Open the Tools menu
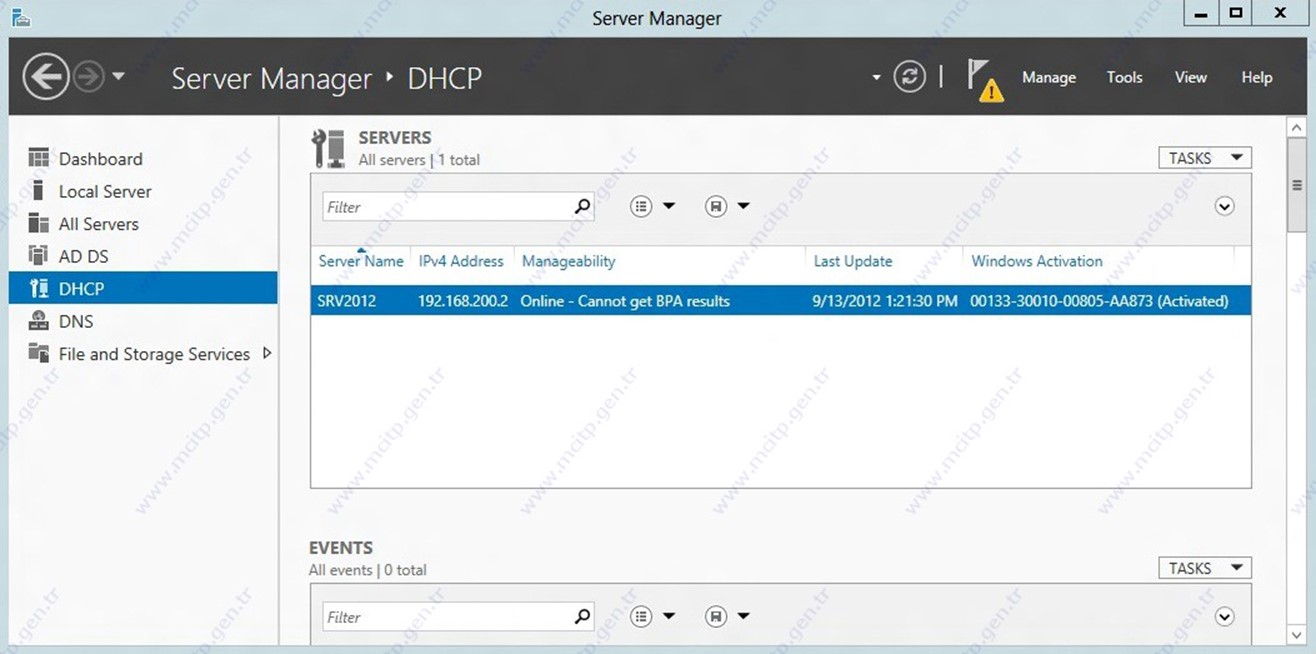 (1124, 77)
